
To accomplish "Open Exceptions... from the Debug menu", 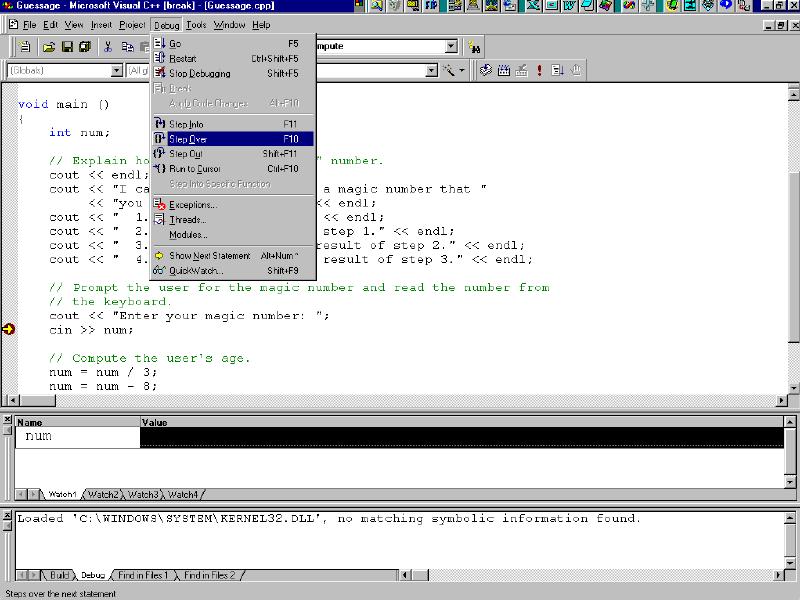I will click(233, 205).
